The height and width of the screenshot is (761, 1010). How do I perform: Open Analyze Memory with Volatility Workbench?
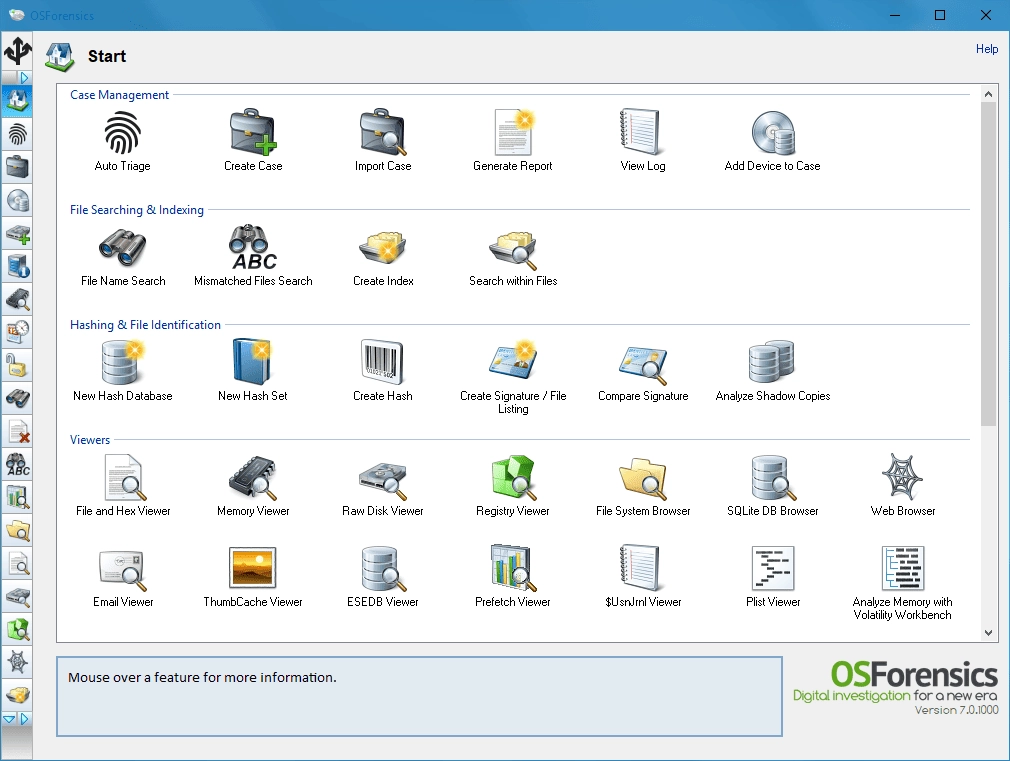pyautogui.click(x=902, y=584)
